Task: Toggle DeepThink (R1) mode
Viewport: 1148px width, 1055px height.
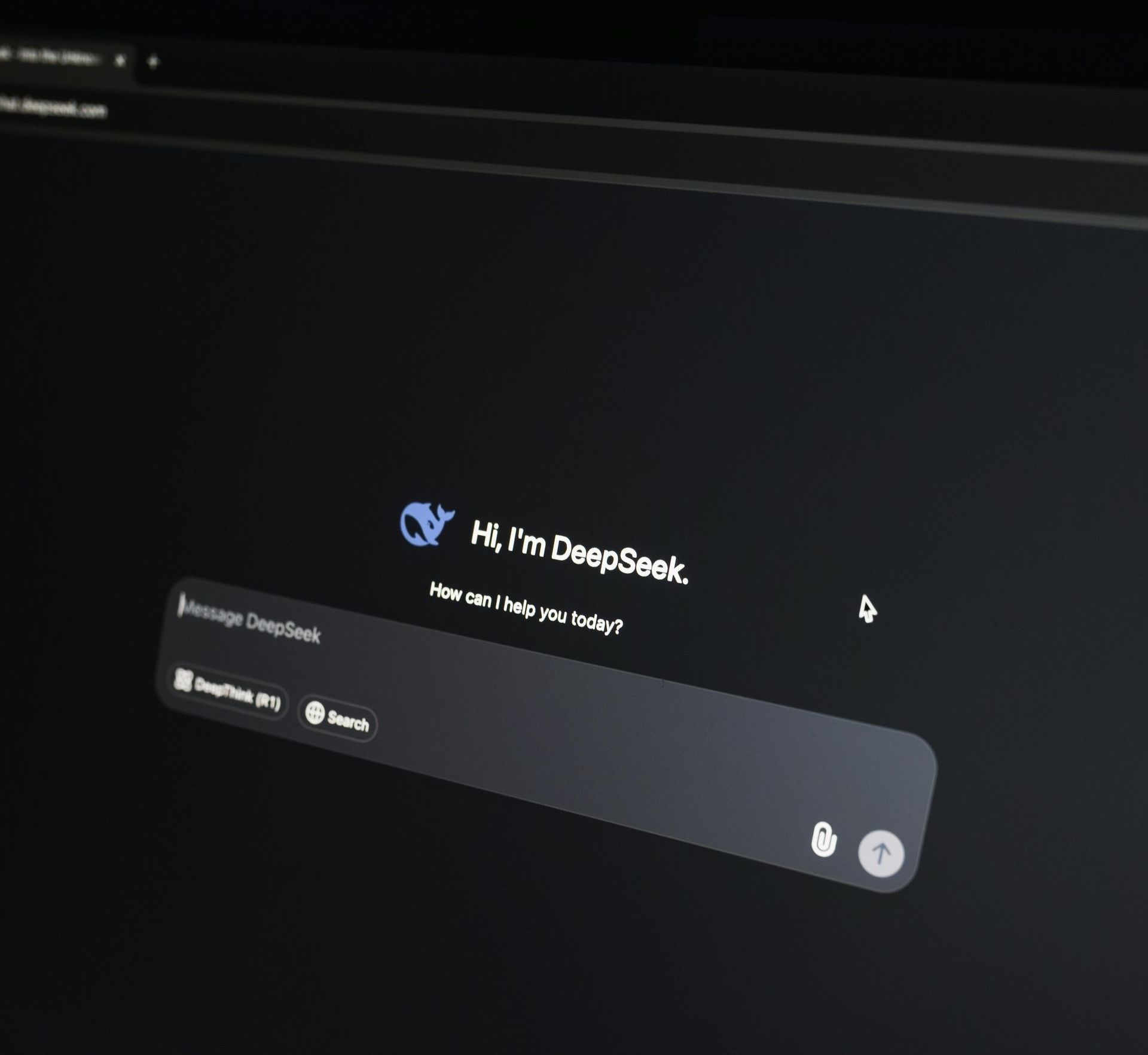Action: tap(228, 691)
